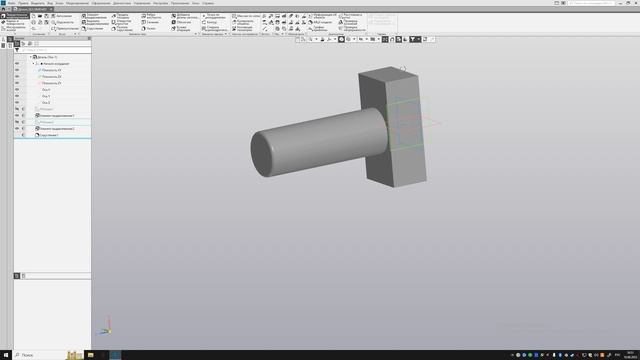Collapse the Начало координат tree node
The height and width of the screenshot is (360, 640).
tap(33, 64)
